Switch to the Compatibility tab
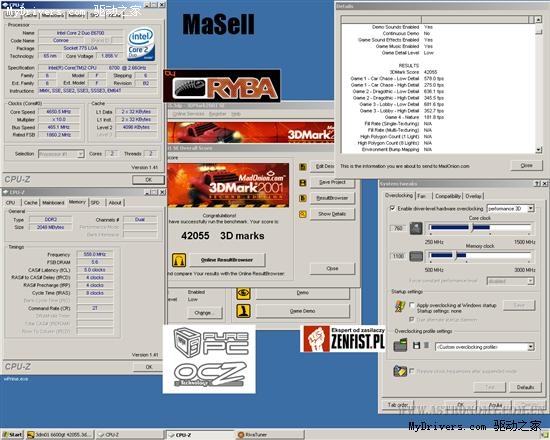550x440 pixels. tap(448, 196)
